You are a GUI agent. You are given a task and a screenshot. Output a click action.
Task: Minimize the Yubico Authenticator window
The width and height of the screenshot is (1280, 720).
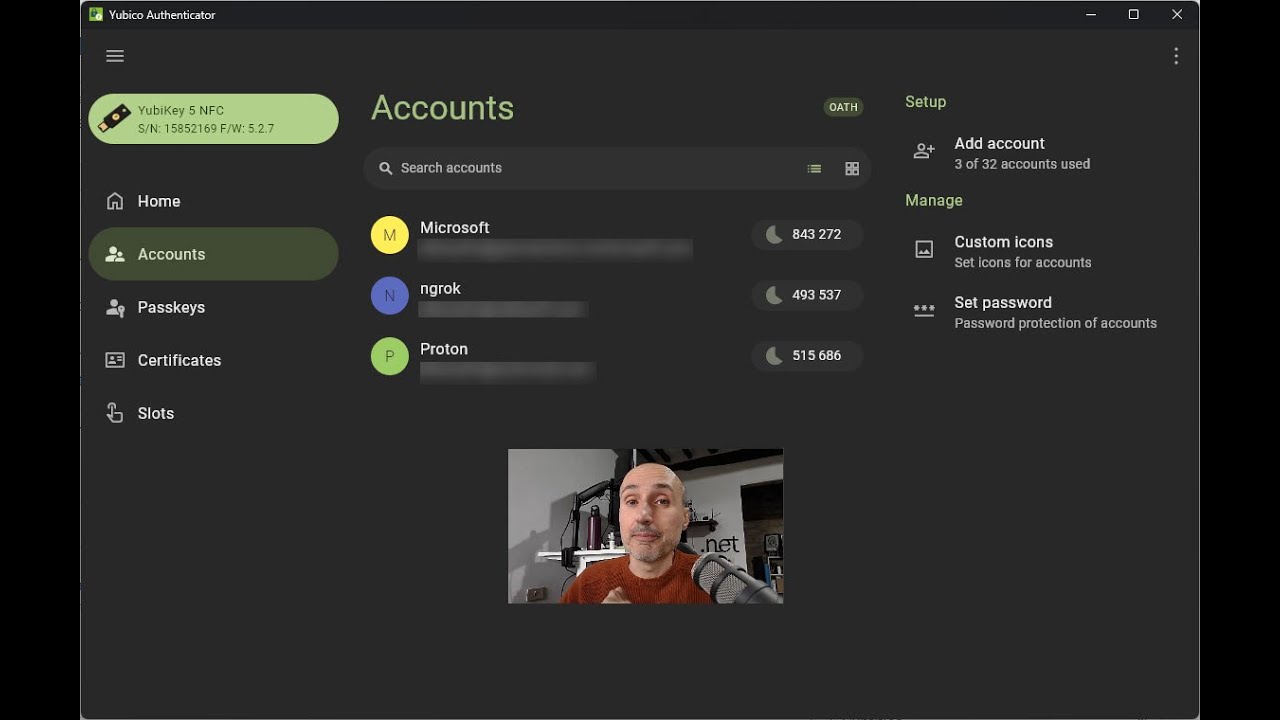pyautogui.click(x=1090, y=14)
